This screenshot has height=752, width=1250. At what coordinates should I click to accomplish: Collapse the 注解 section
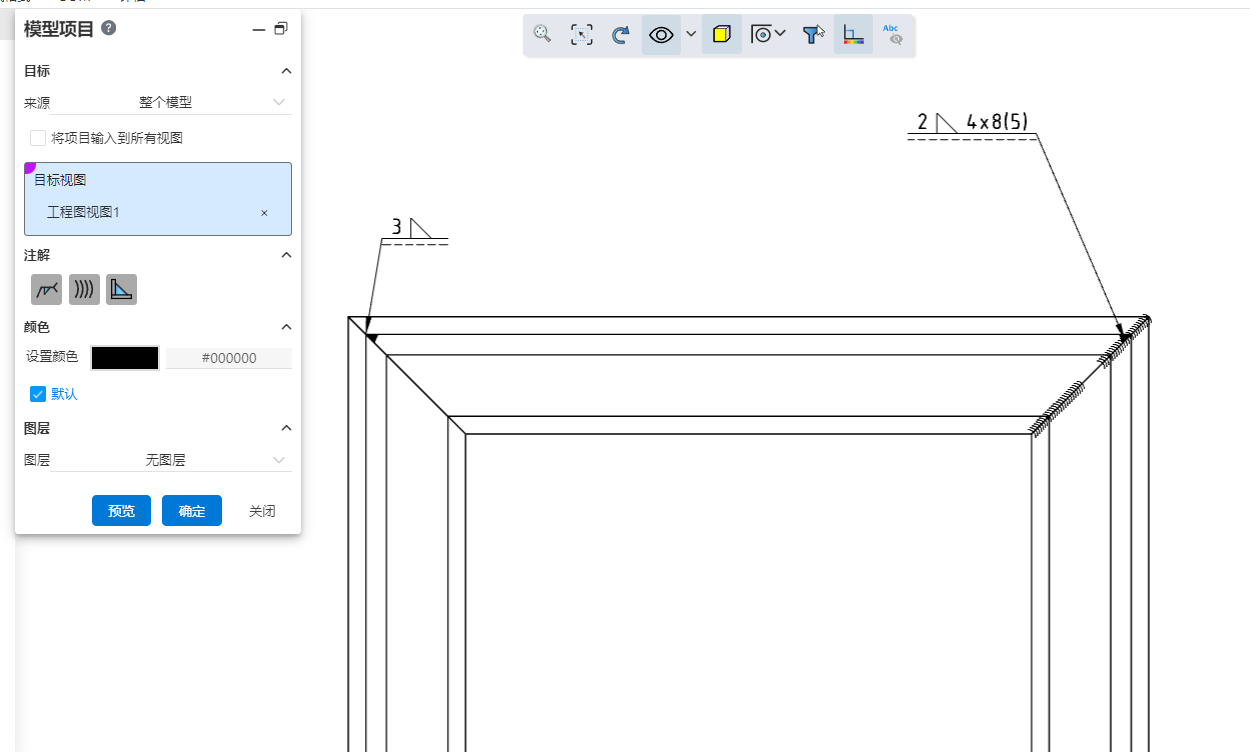tap(286, 255)
